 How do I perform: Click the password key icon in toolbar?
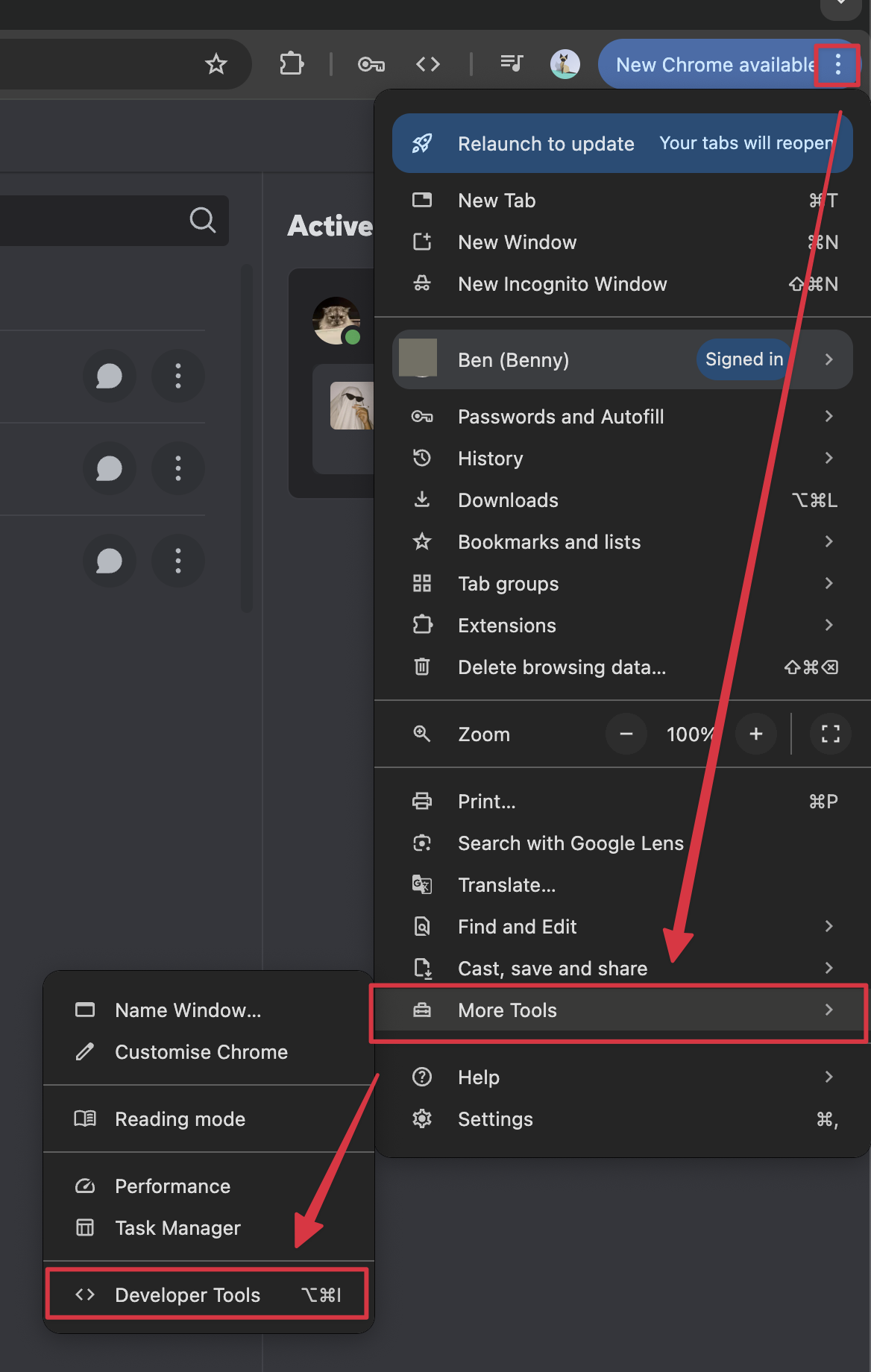371,65
